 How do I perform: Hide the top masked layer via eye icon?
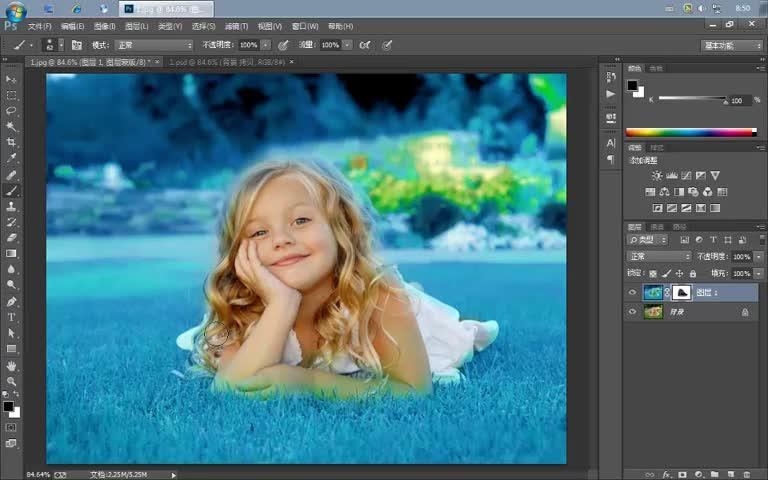pos(632,292)
